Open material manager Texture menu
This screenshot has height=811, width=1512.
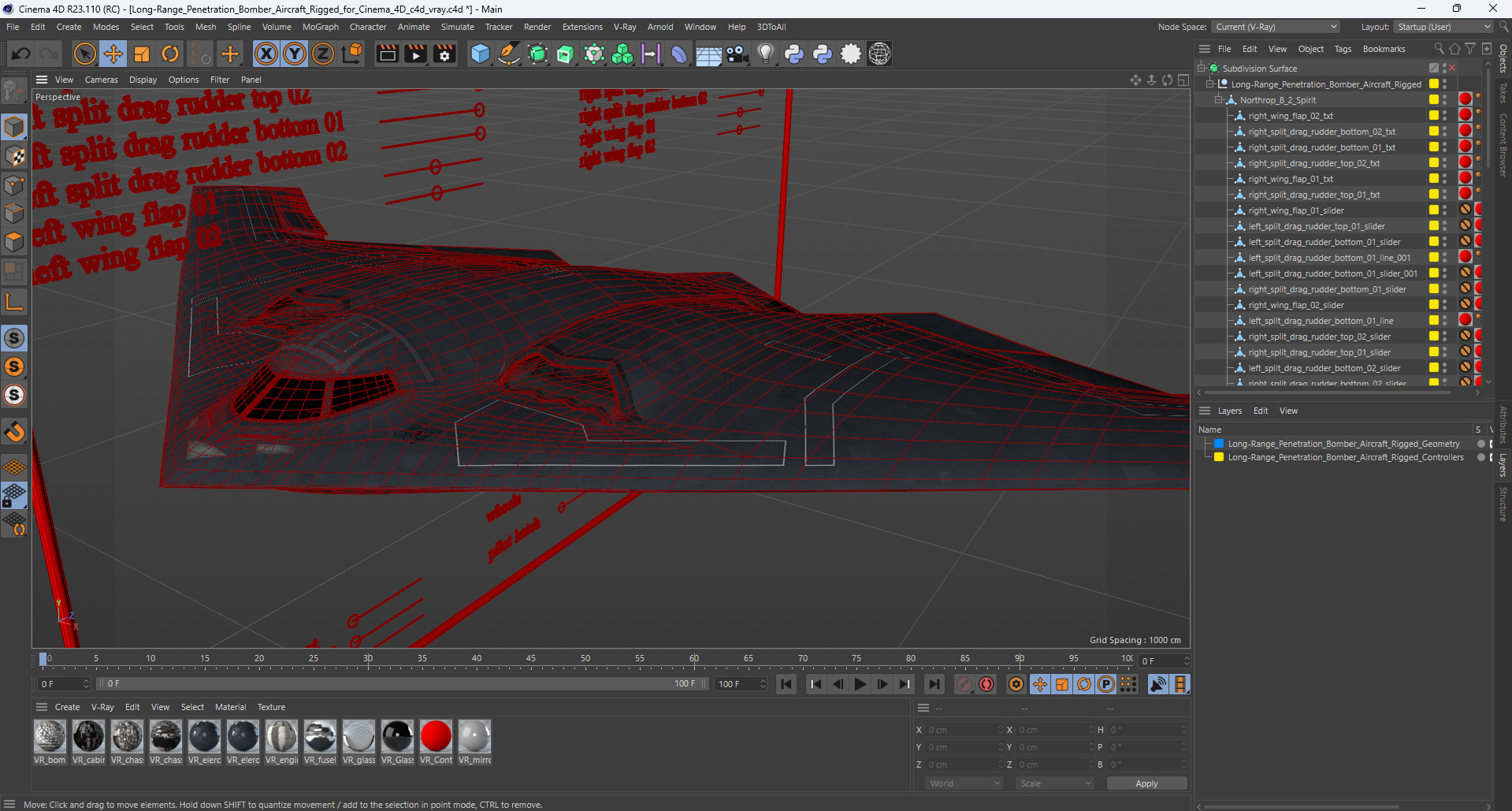[271, 707]
